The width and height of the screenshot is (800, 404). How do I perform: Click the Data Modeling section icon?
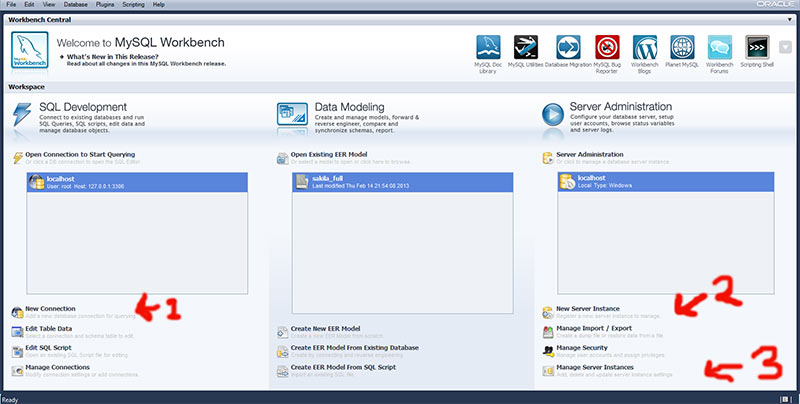(x=292, y=114)
